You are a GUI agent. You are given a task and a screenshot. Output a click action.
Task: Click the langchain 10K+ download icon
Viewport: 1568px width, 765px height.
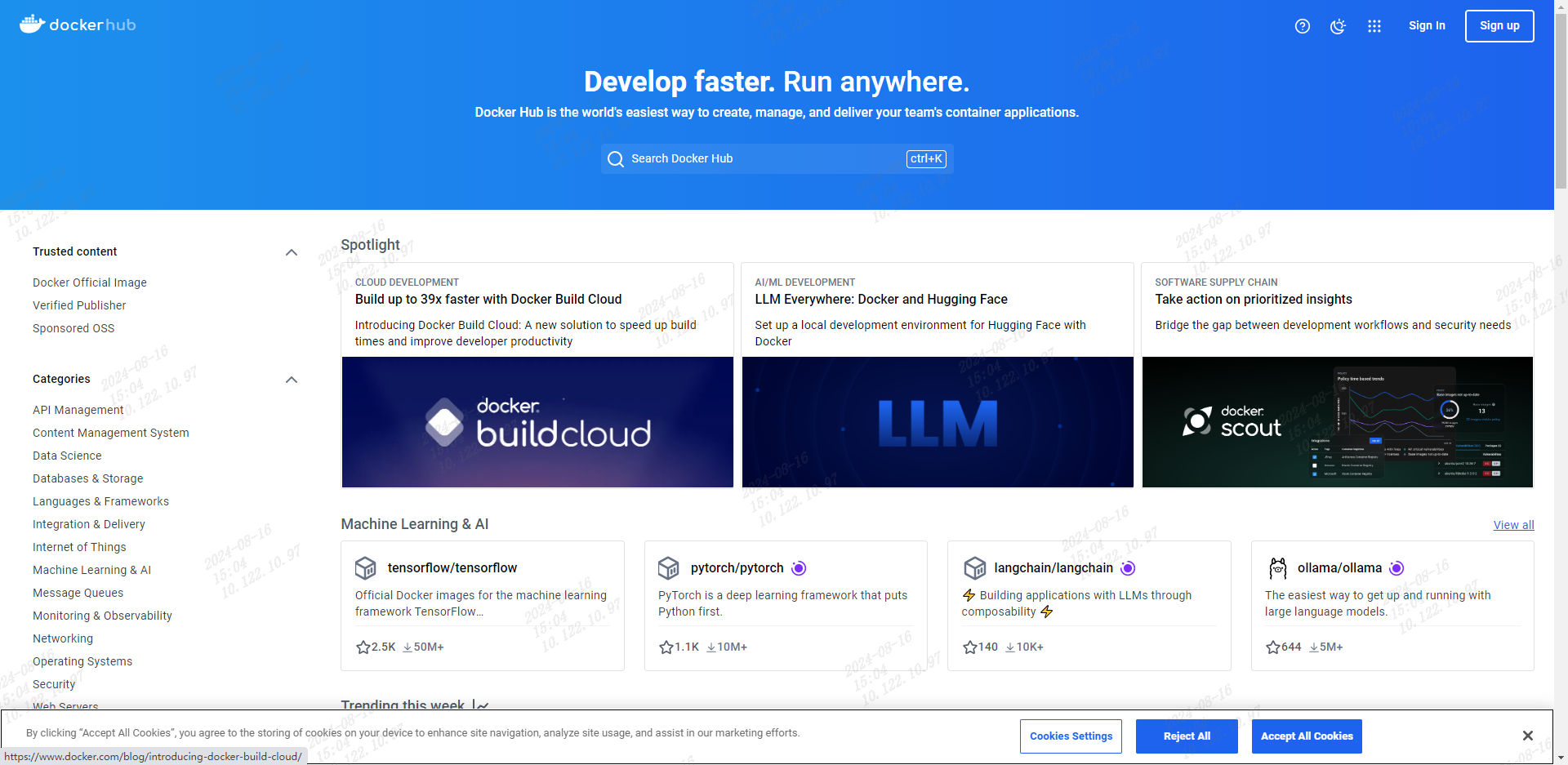pos(1010,647)
